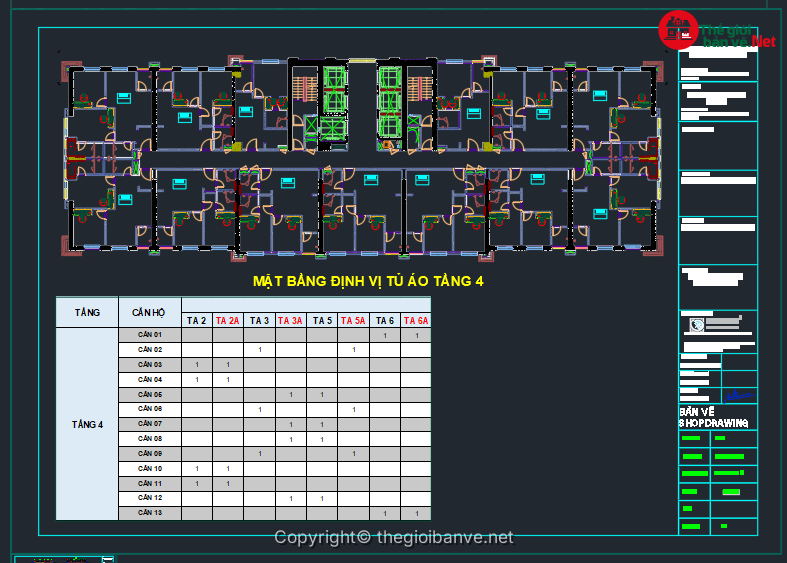Select the top-left corner column of plan

point(70,71)
